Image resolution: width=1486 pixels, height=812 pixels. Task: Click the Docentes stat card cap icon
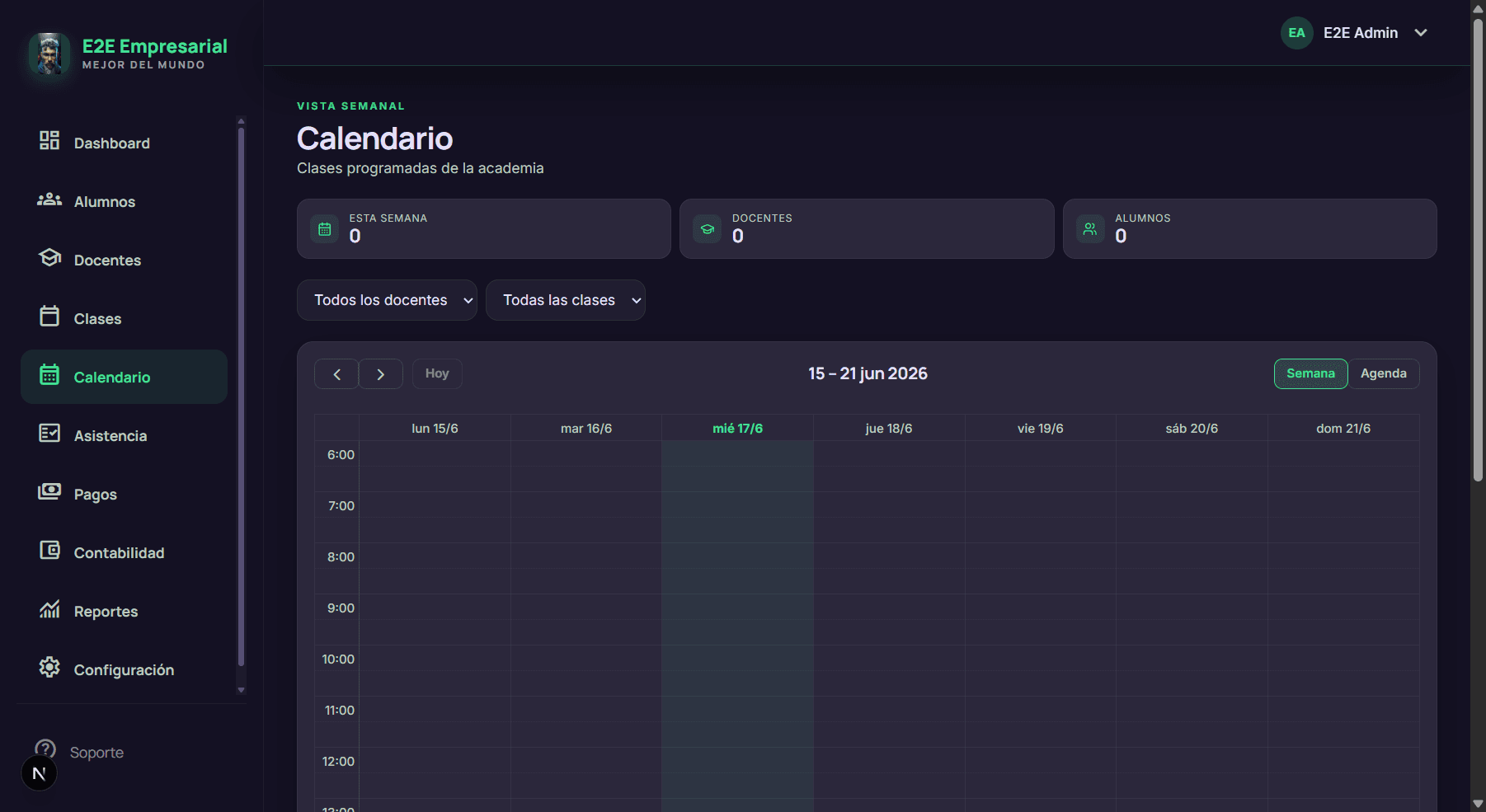[708, 229]
